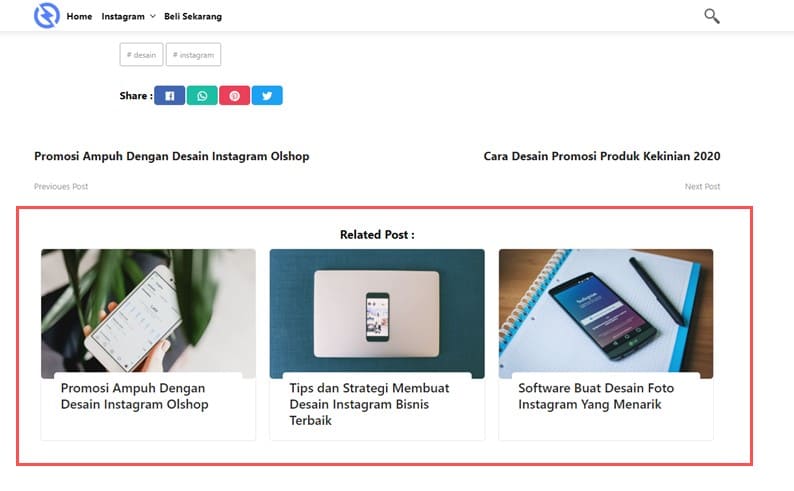The width and height of the screenshot is (794, 491).
Task: Click the Previoues Post label
Action: click(61, 186)
